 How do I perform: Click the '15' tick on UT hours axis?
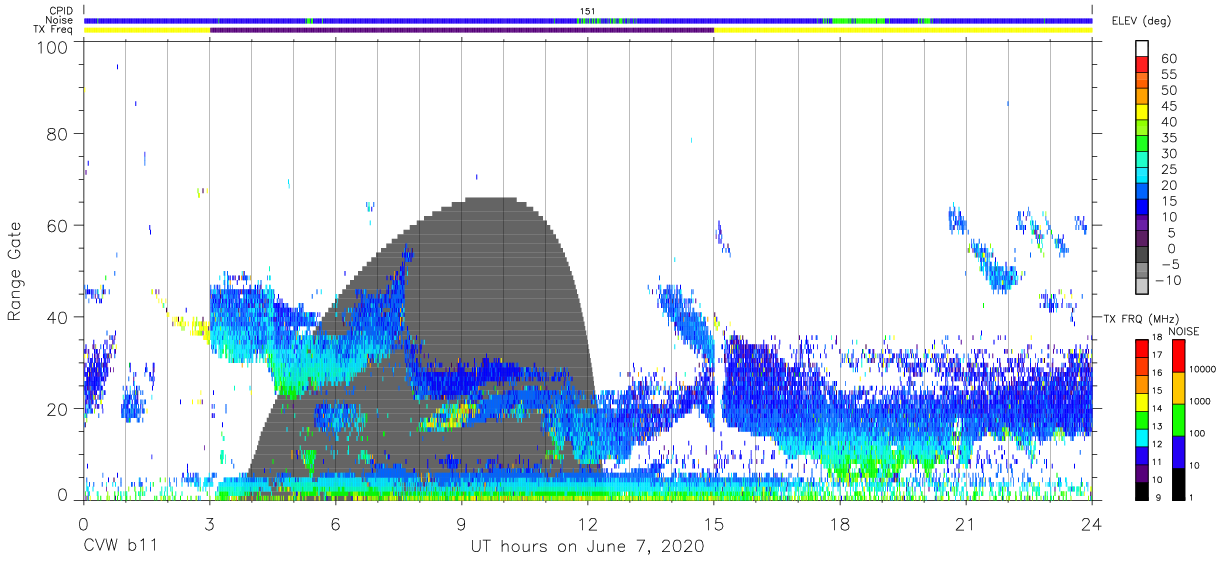[x=714, y=524]
